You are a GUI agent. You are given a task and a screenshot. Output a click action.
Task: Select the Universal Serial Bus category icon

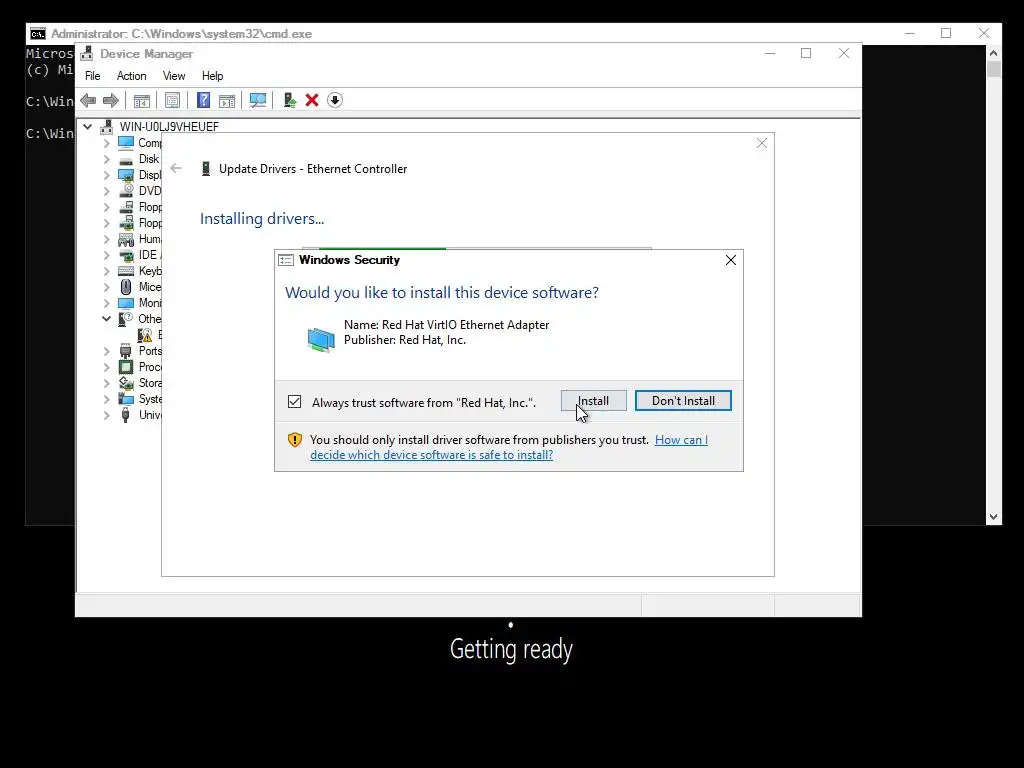click(x=126, y=415)
